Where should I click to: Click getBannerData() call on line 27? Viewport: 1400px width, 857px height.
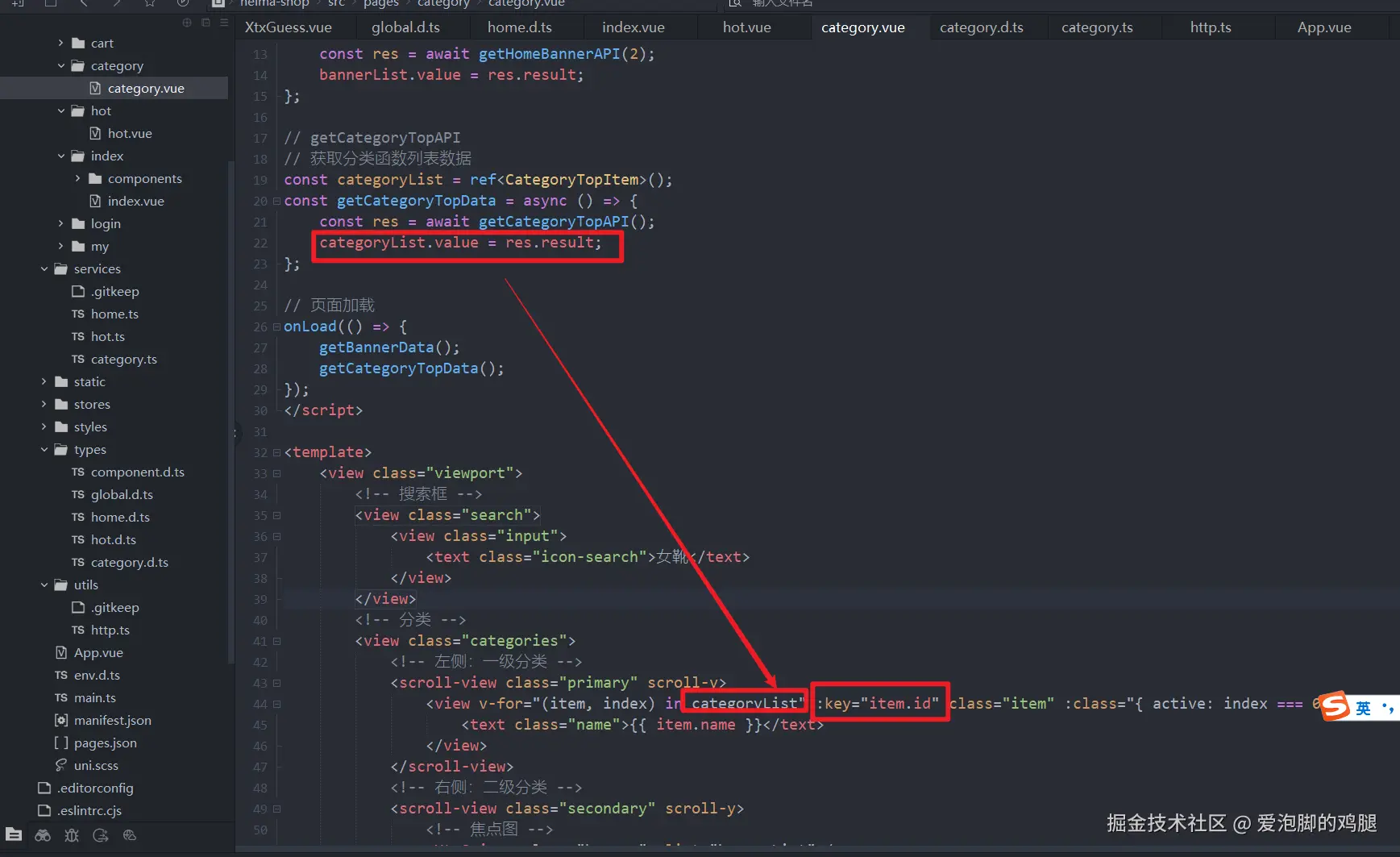coord(389,347)
